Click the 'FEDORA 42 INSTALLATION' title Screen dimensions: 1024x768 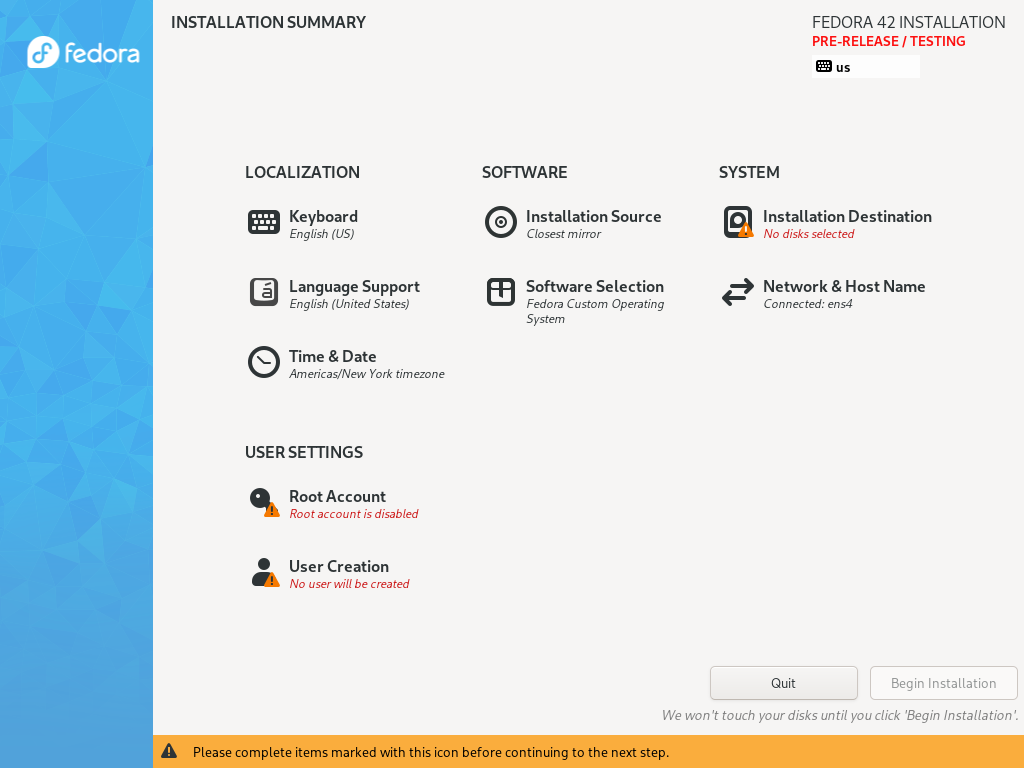pos(908,22)
